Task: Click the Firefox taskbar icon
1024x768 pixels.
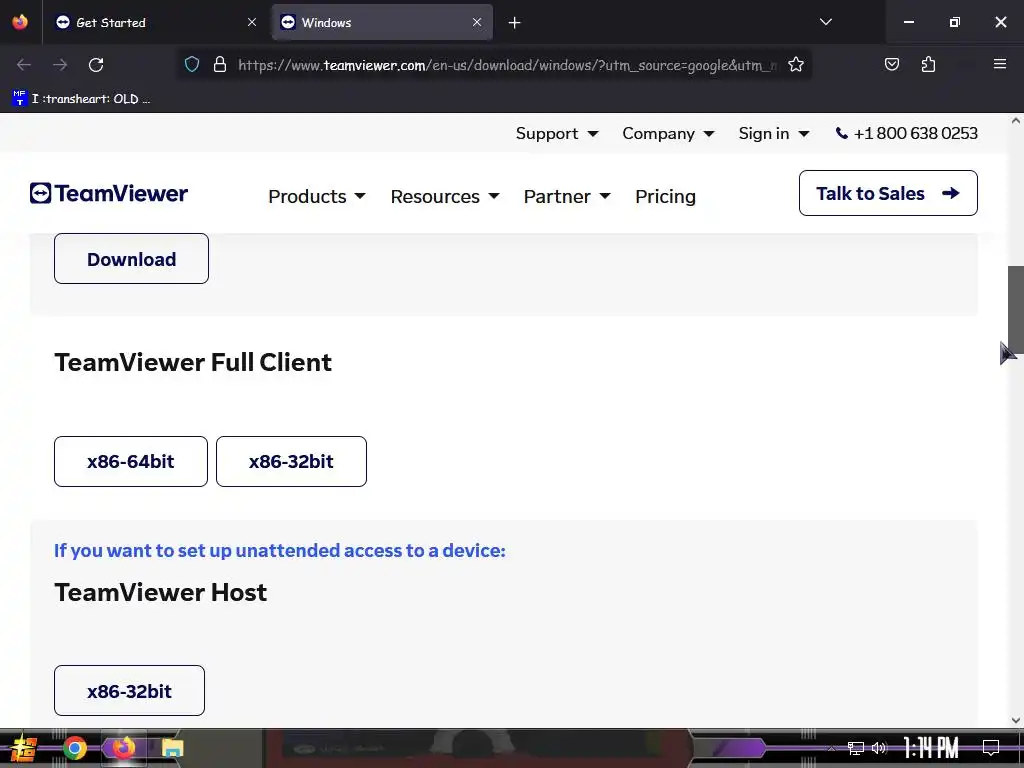Action: click(123, 748)
